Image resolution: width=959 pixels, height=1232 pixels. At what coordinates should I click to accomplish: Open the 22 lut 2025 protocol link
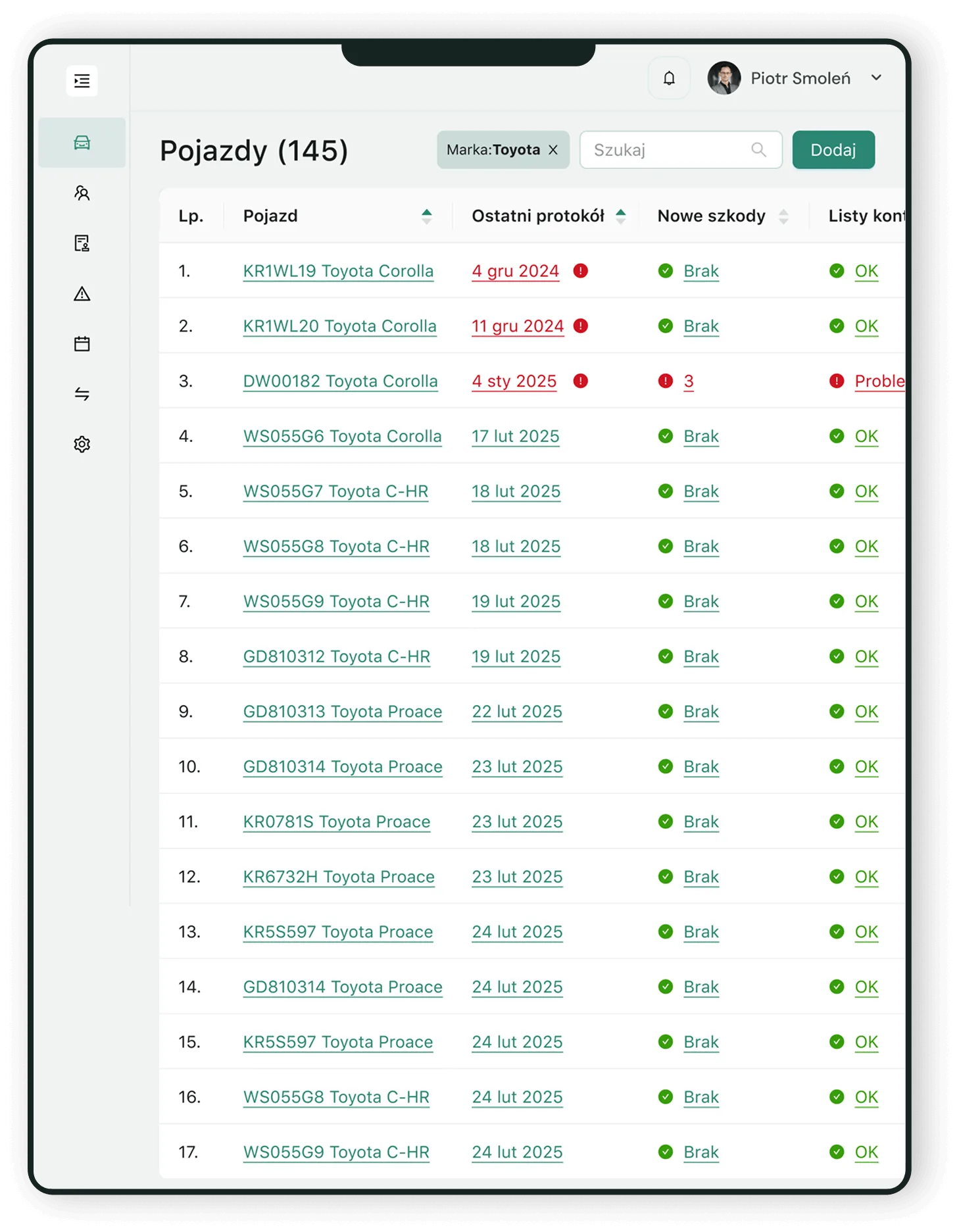coord(517,712)
